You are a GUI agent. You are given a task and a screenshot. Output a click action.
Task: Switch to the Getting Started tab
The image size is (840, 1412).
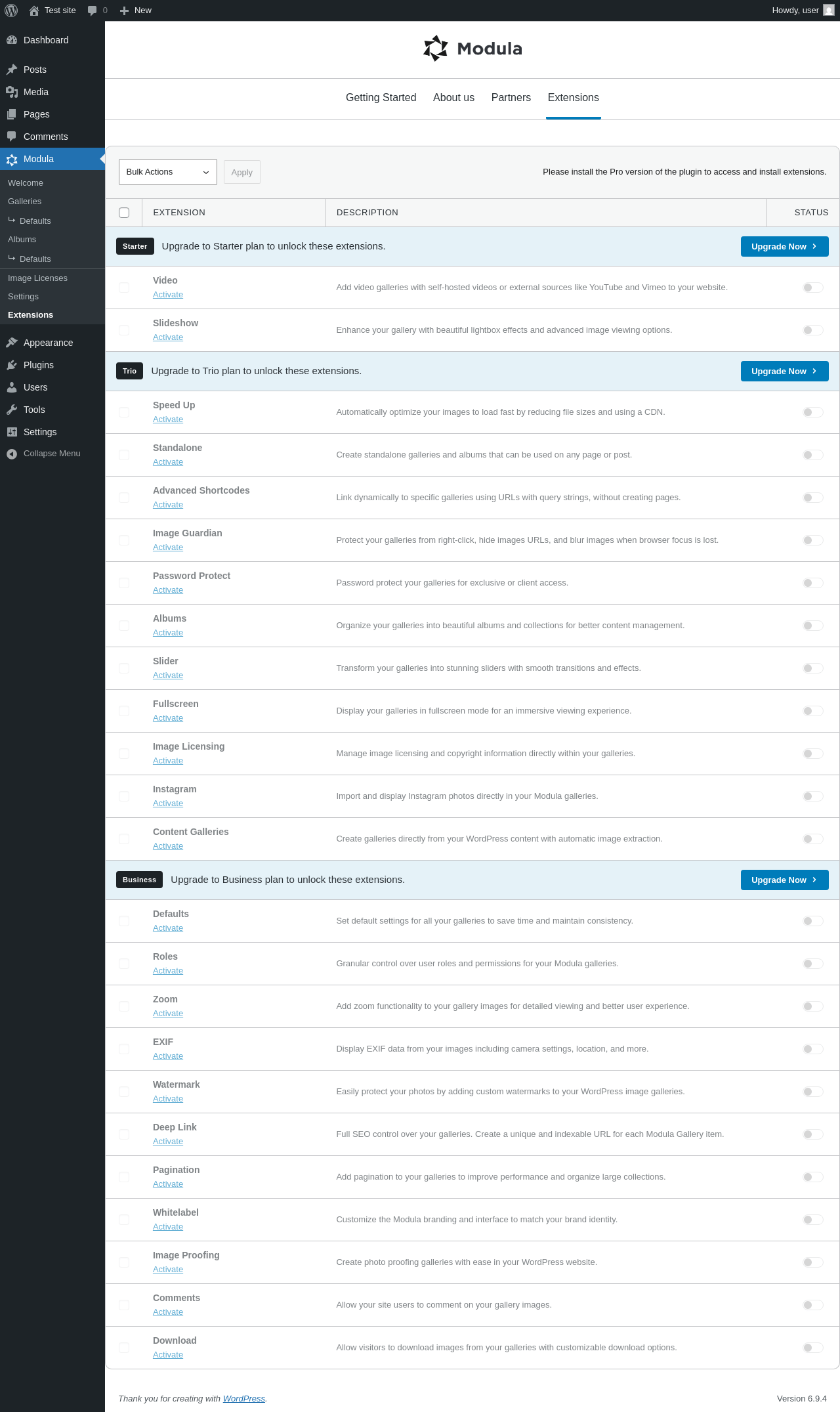pyautogui.click(x=381, y=98)
